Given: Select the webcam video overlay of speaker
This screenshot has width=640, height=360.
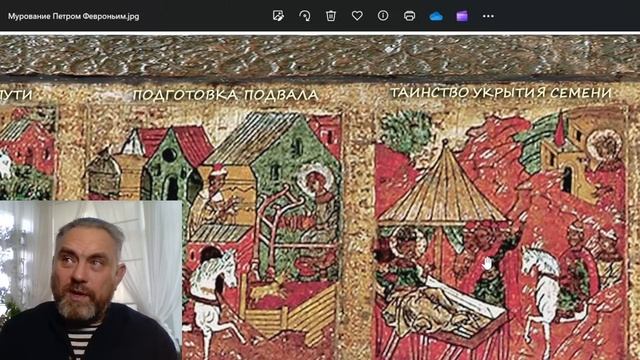Looking at the screenshot, I should click(x=91, y=280).
